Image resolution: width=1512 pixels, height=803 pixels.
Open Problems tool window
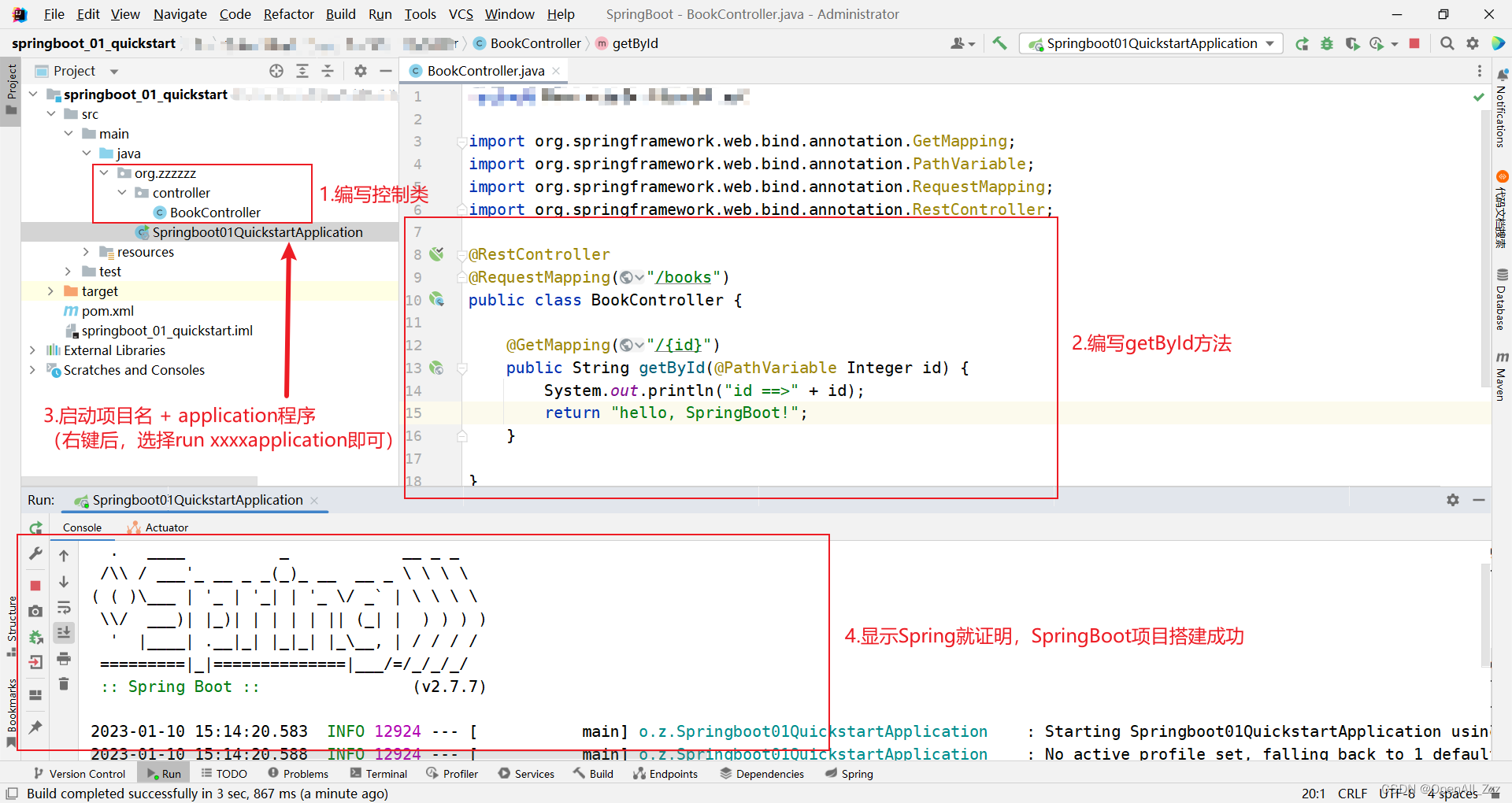click(298, 774)
